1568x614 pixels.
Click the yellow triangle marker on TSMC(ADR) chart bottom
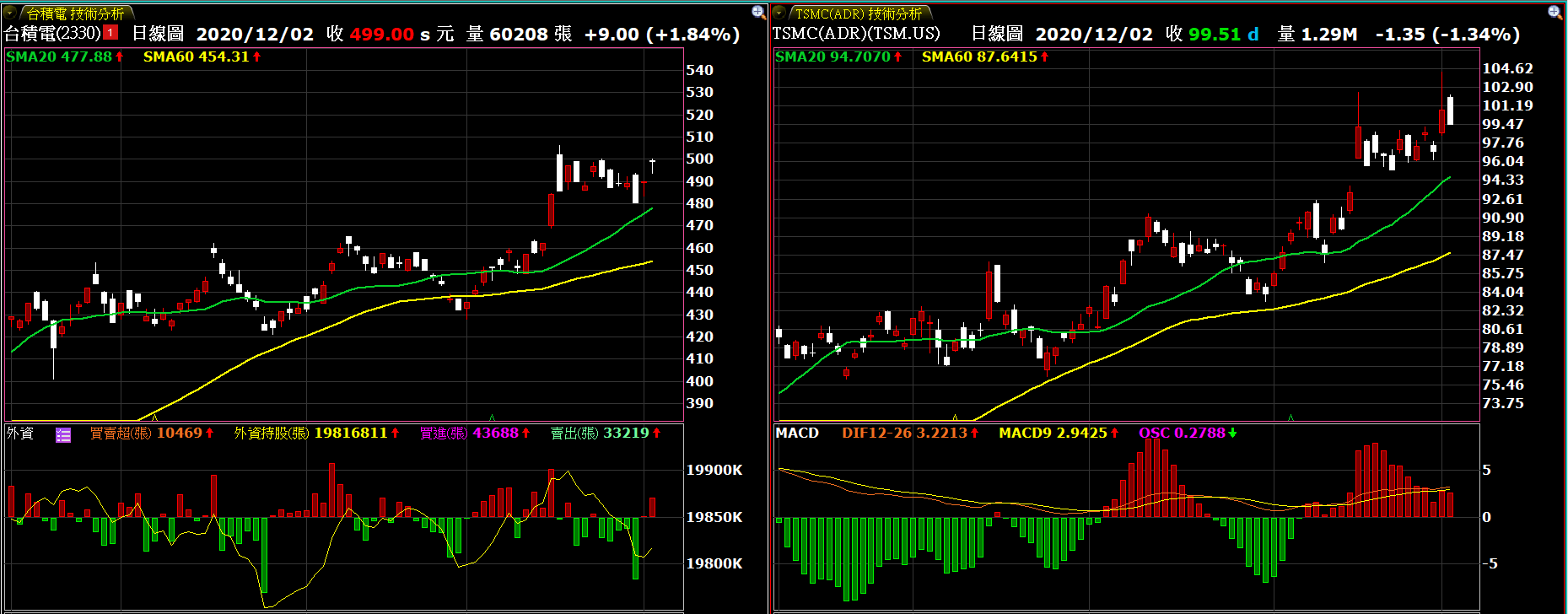coord(955,417)
